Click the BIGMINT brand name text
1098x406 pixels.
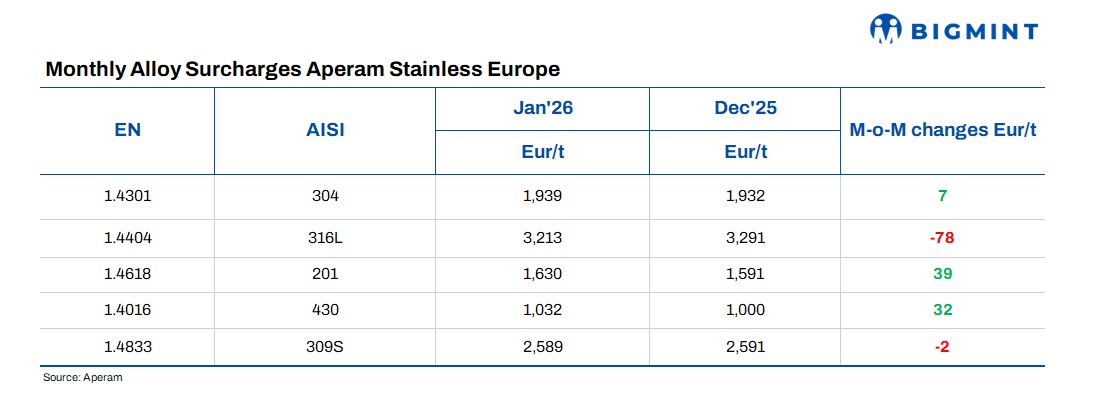coord(973,32)
